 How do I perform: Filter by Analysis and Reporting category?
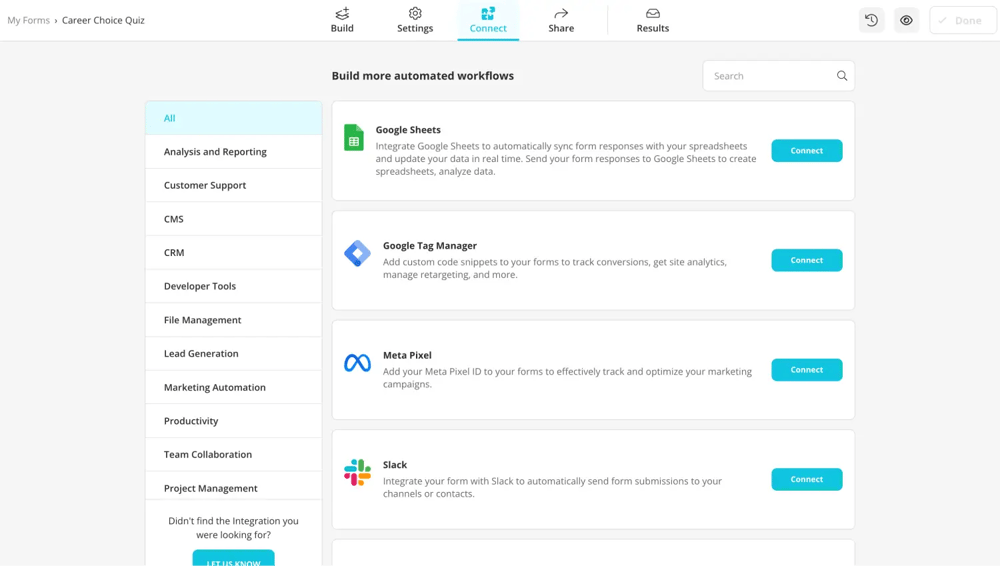pyautogui.click(x=215, y=152)
